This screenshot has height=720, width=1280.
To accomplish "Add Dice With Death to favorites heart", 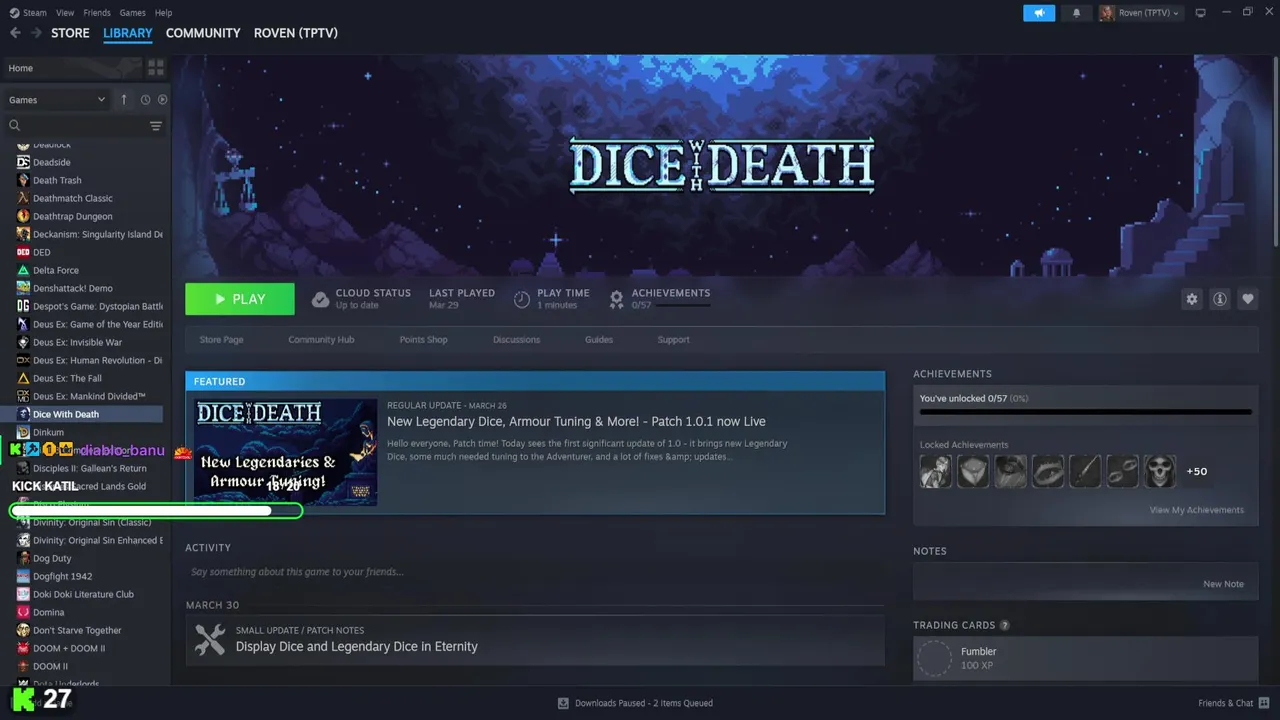I will [1248, 299].
